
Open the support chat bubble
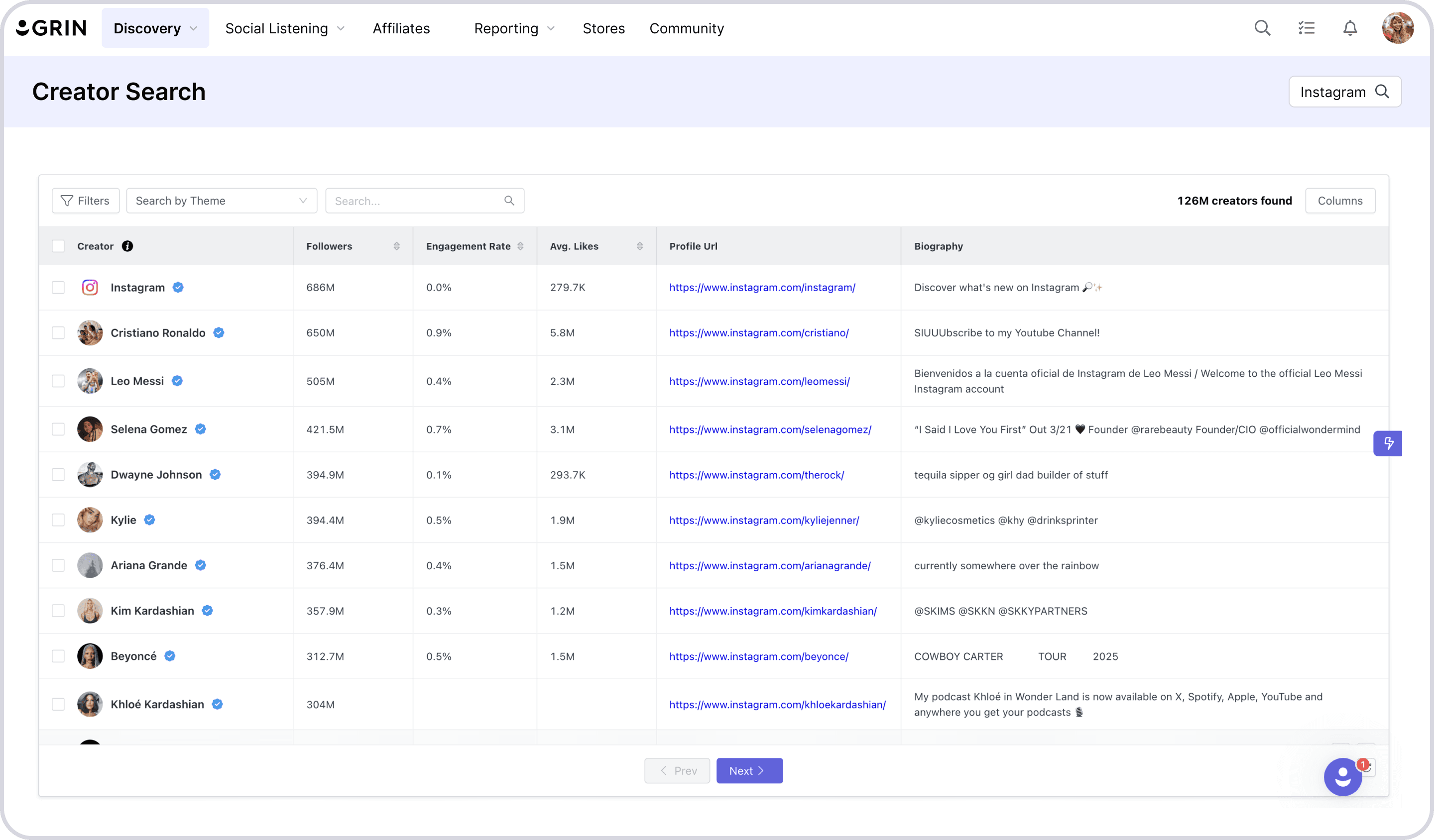[x=1343, y=777]
